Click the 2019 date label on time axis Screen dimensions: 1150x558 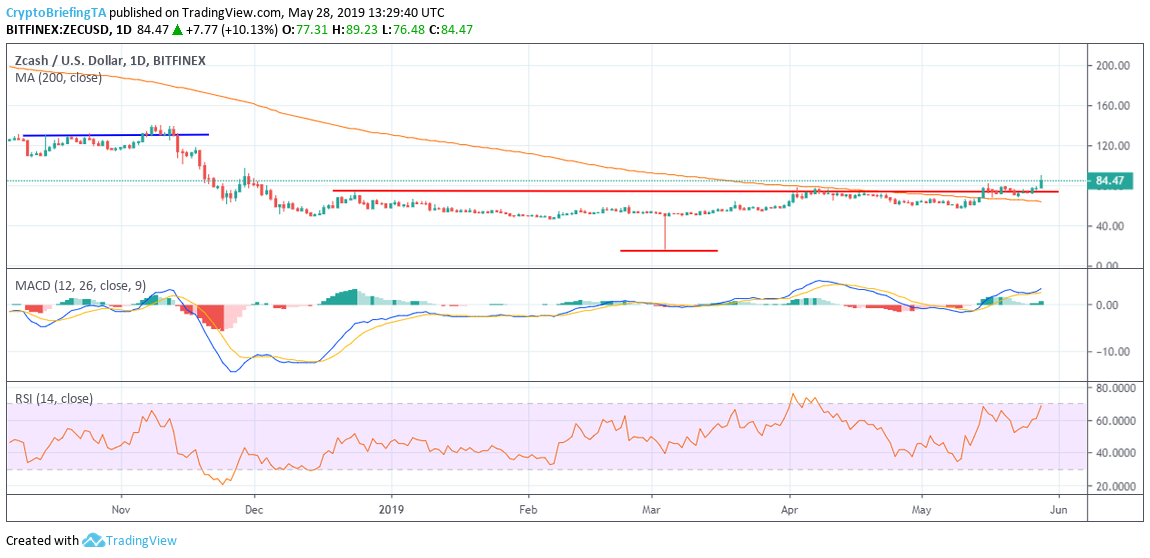[x=392, y=508]
